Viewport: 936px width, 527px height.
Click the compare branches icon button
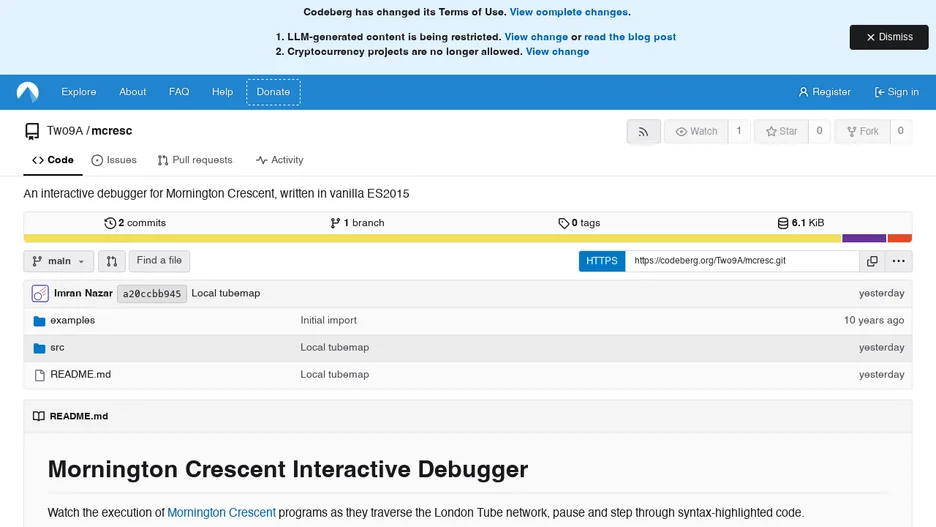pos(112,261)
